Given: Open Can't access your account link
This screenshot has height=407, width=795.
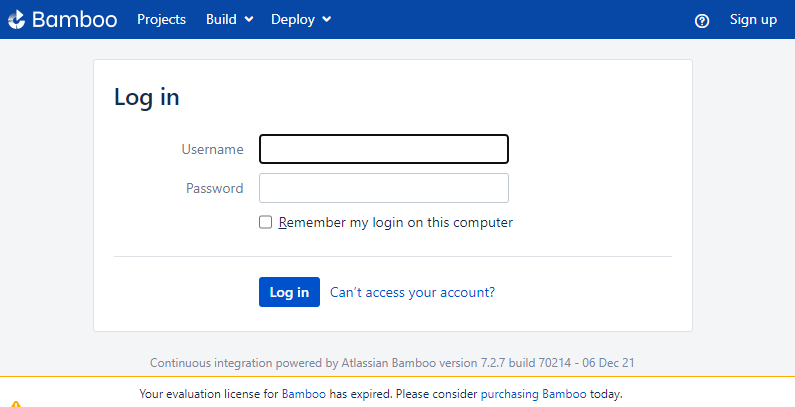Looking at the screenshot, I should 412,292.
